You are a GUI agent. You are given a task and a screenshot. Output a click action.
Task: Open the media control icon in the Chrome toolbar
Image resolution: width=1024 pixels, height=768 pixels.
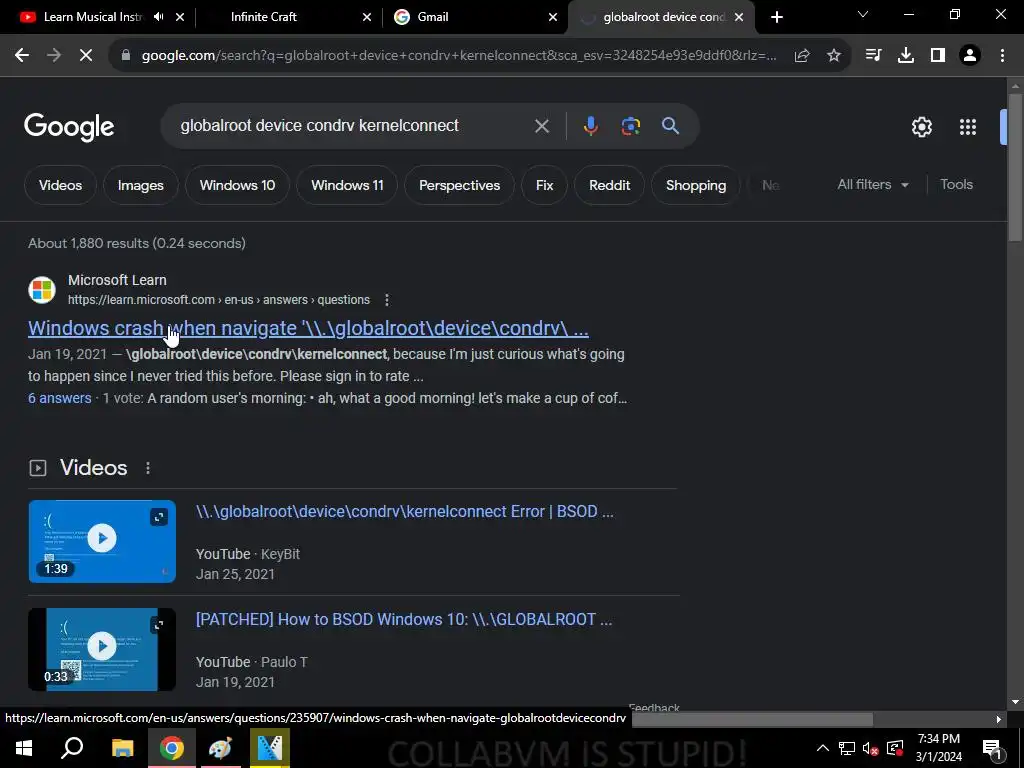click(x=873, y=56)
